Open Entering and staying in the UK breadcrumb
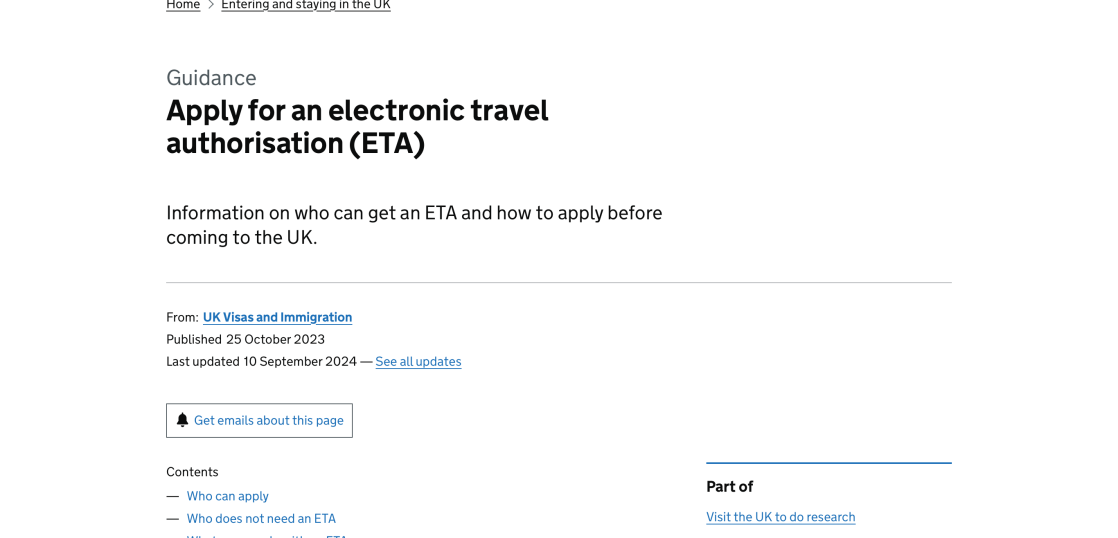 coord(305,5)
